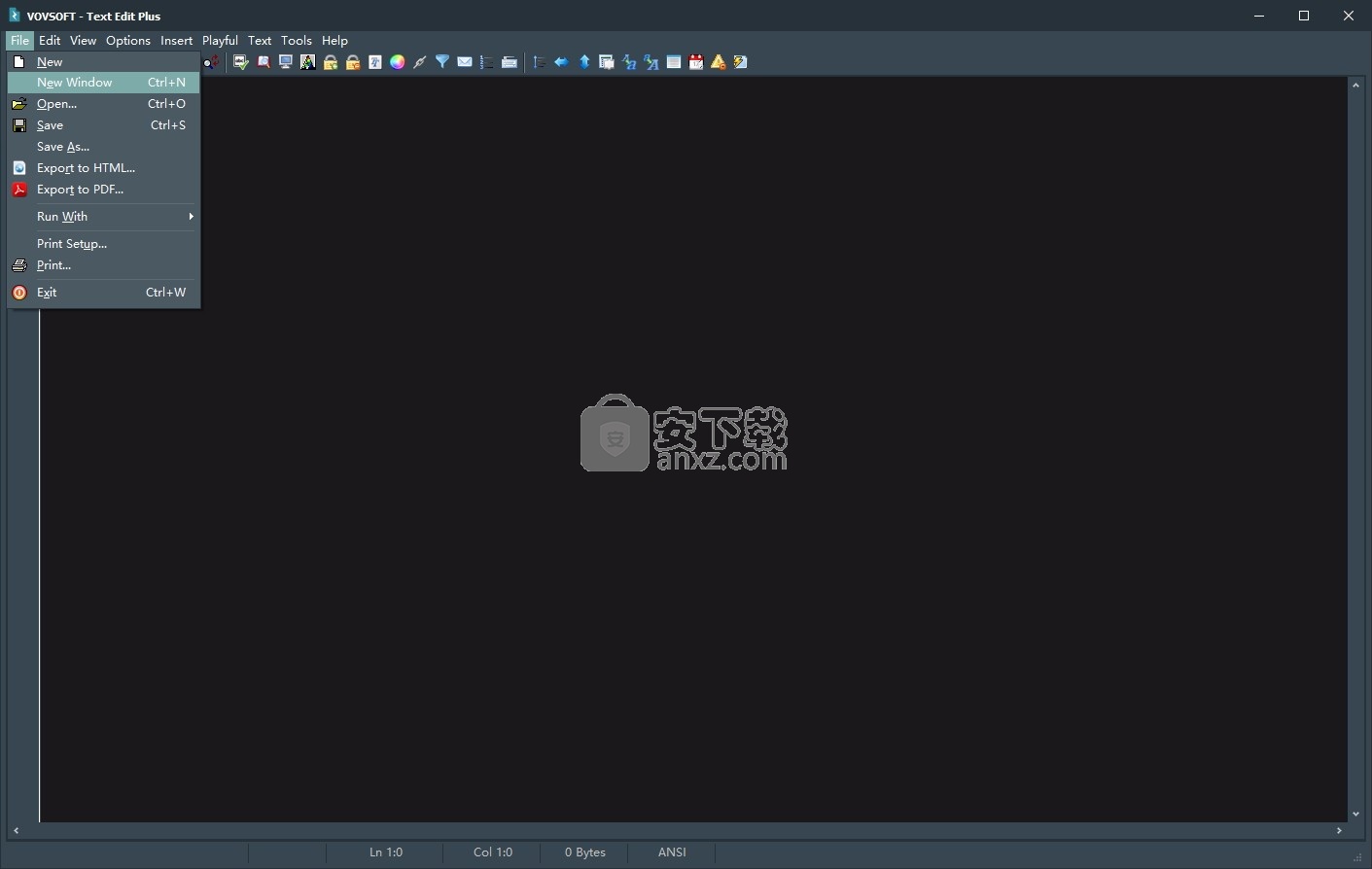Viewport: 1372px width, 869px height.
Task: Open the color wheel picker
Action: (398, 62)
